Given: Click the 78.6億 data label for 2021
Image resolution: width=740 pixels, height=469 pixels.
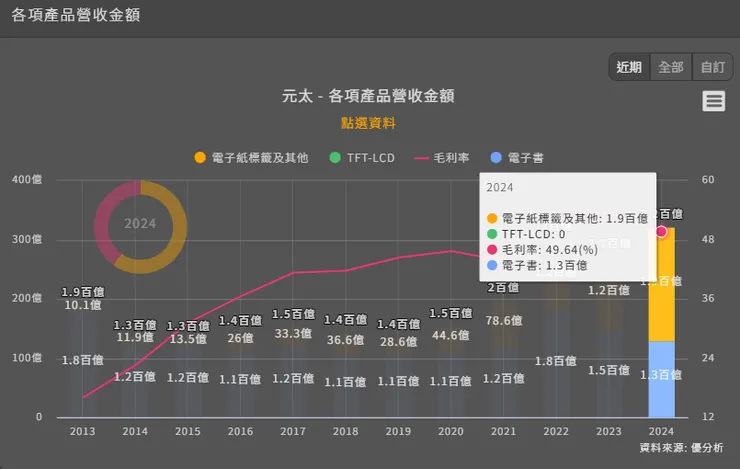Looking at the screenshot, I should 504,320.
